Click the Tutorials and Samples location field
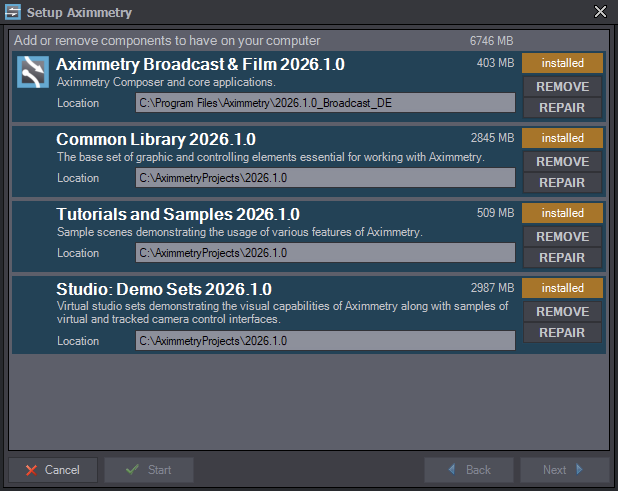The width and height of the screenshot is (618, 491). [x=325, y=253]
